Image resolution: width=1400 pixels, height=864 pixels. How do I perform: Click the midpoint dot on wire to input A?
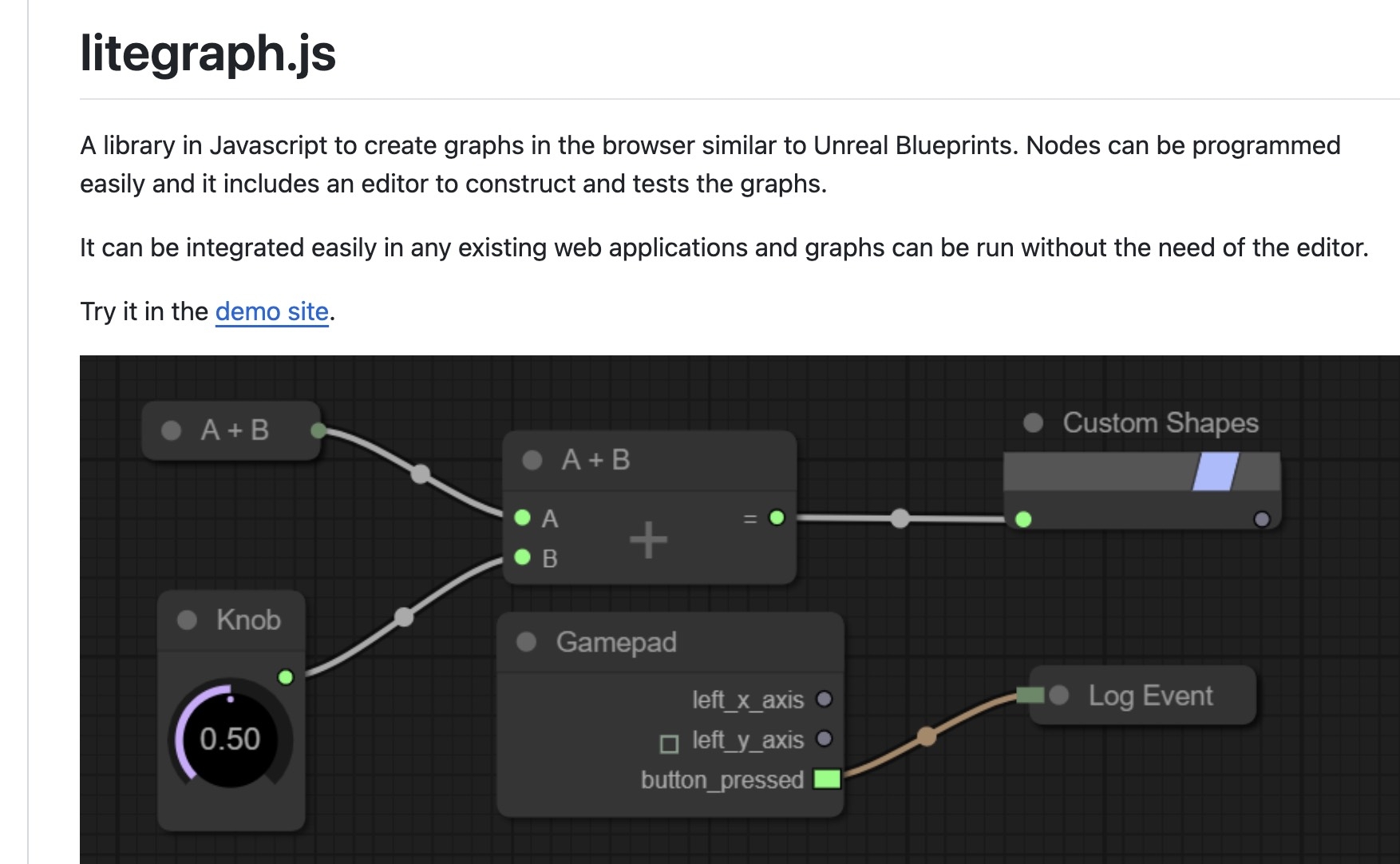click(421, 474)
